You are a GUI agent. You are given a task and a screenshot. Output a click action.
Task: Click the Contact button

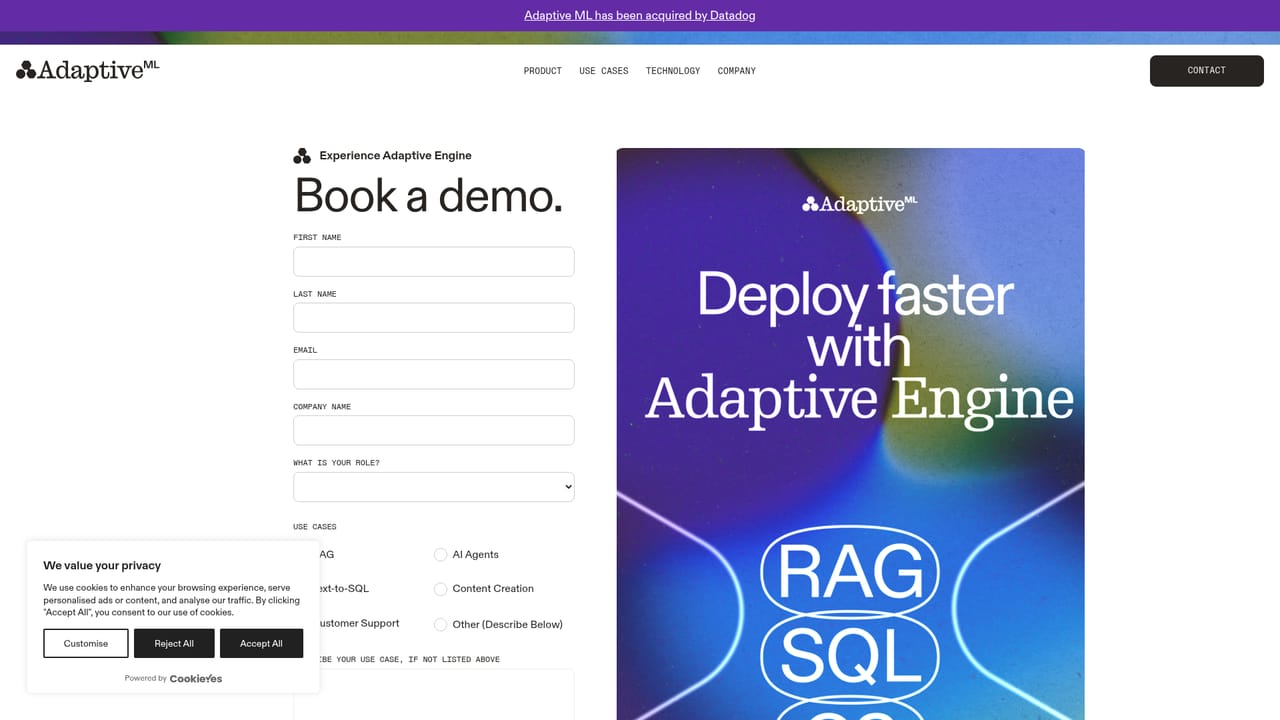(x=1207, y=71)
